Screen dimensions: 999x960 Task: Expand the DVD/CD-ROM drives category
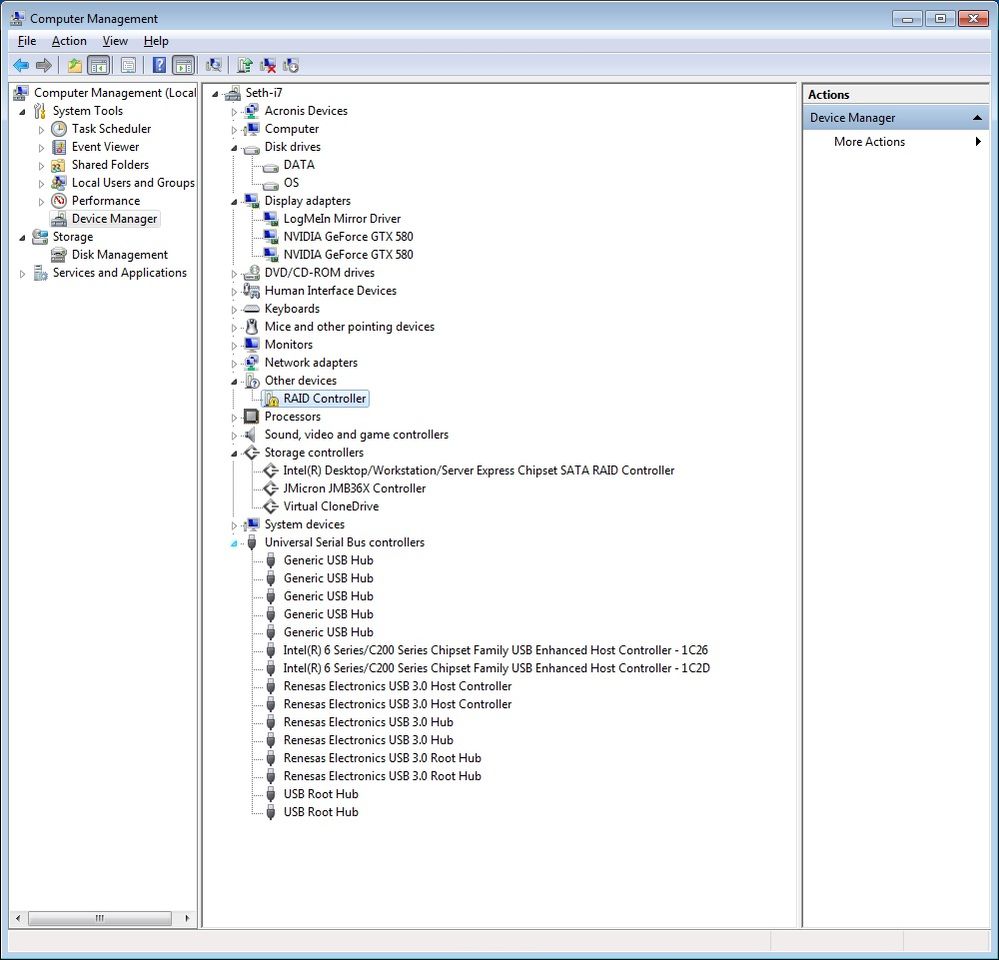[234, 274]
